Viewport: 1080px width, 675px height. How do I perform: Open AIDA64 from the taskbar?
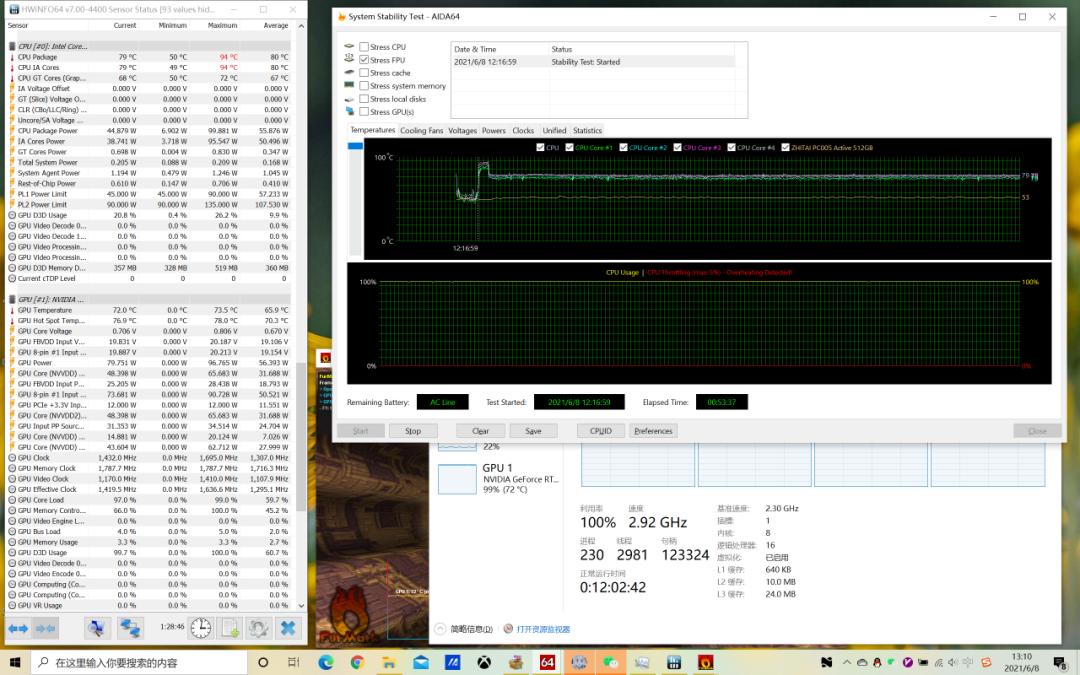pyautogui.click(x=547, y=662)
